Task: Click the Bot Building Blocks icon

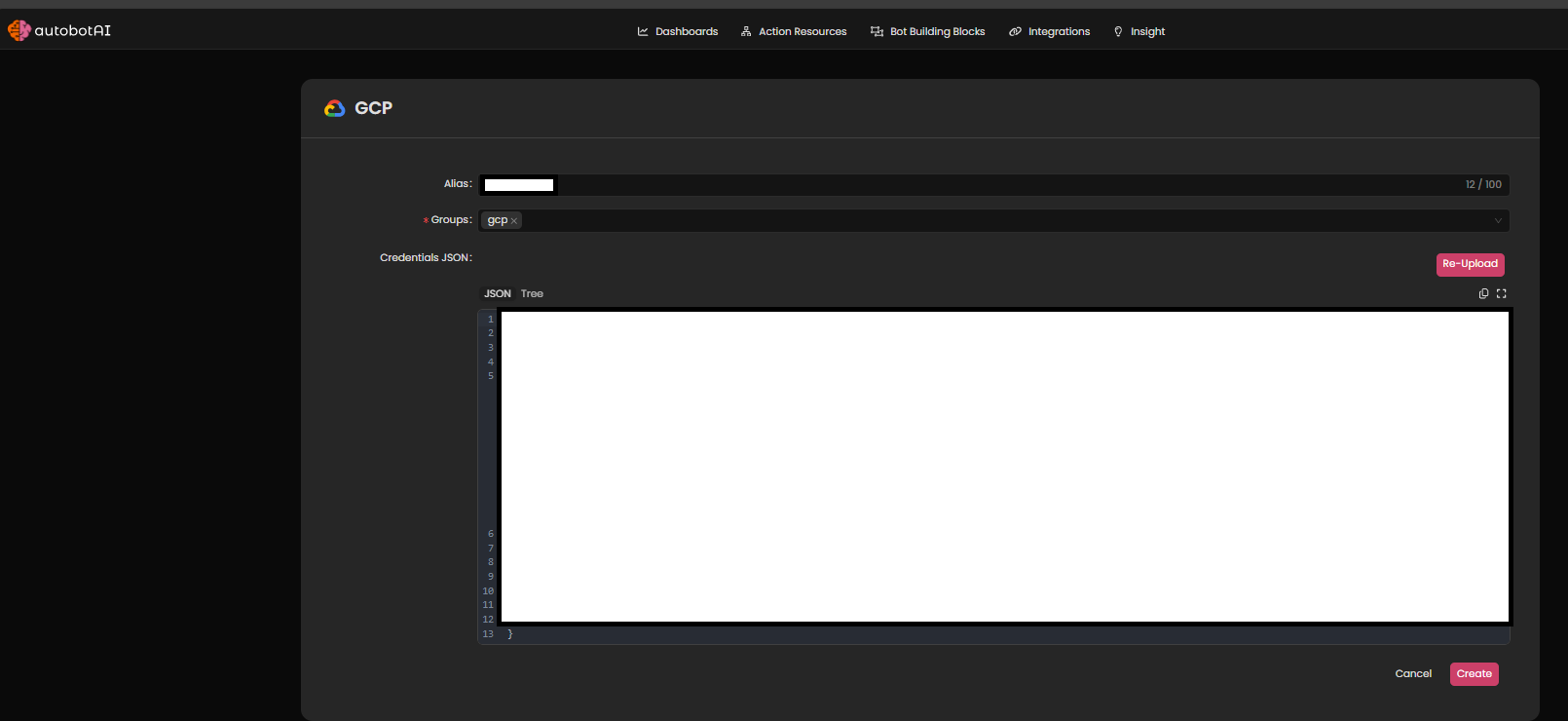Action: click(x=877, y=31)
